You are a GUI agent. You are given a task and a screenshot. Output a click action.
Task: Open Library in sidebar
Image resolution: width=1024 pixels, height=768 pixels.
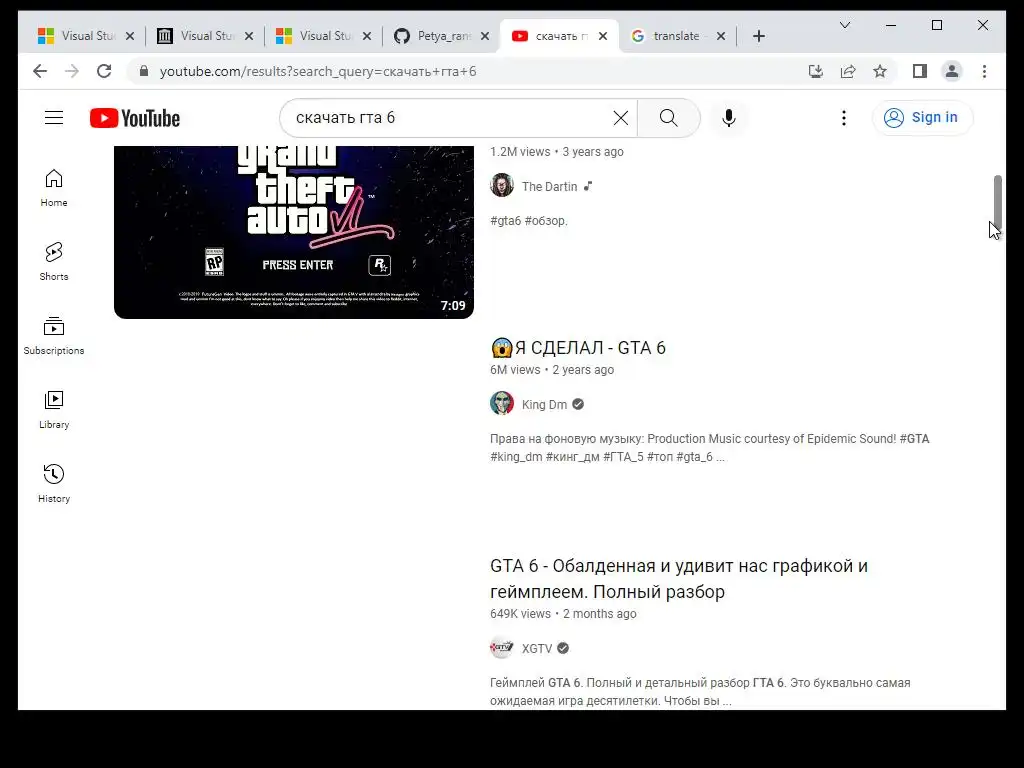point(54,409)
